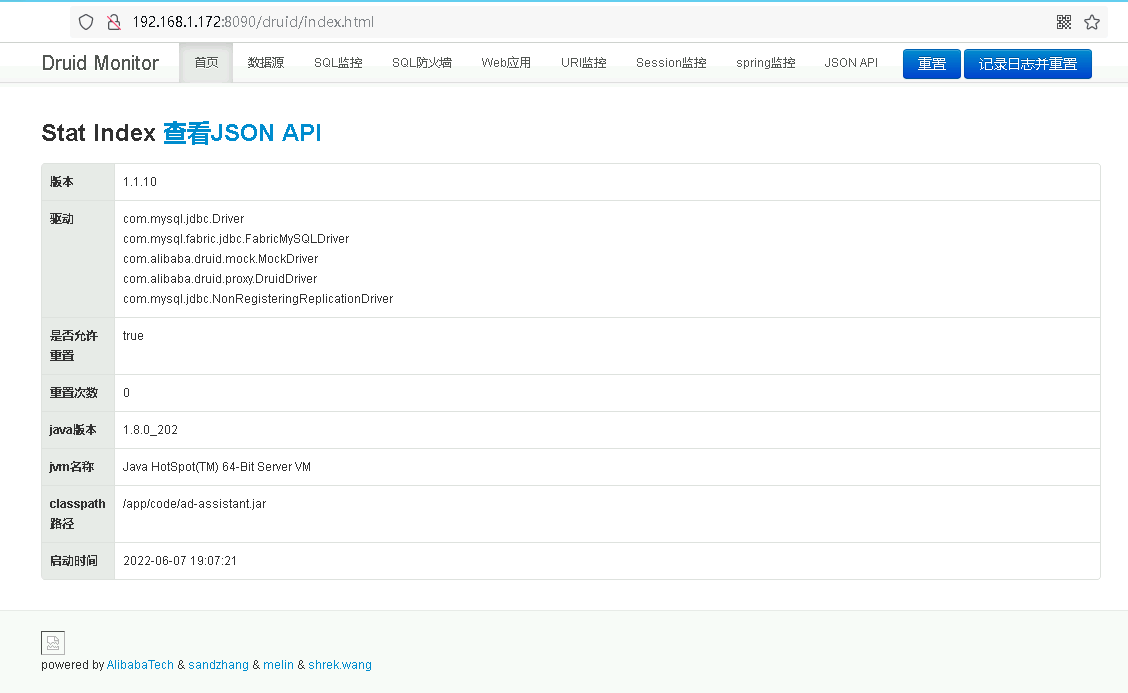Click the Java HotSpot(TM) 64-Bit Server VM value
This screenshot has height=693, width=1128.
[x=217, y=467]
